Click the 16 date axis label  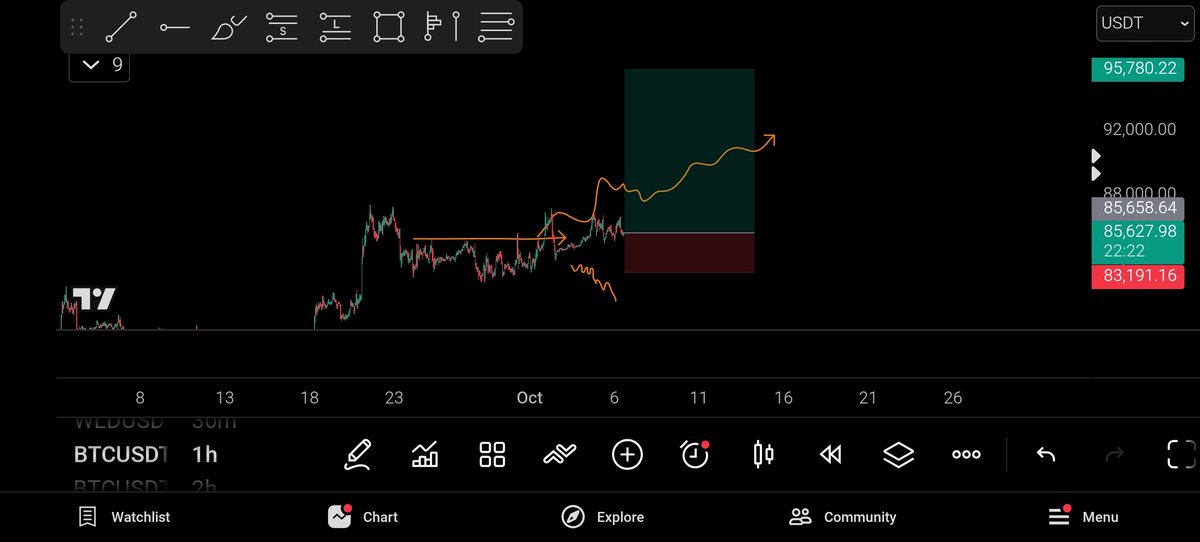[x=783, y=397]
